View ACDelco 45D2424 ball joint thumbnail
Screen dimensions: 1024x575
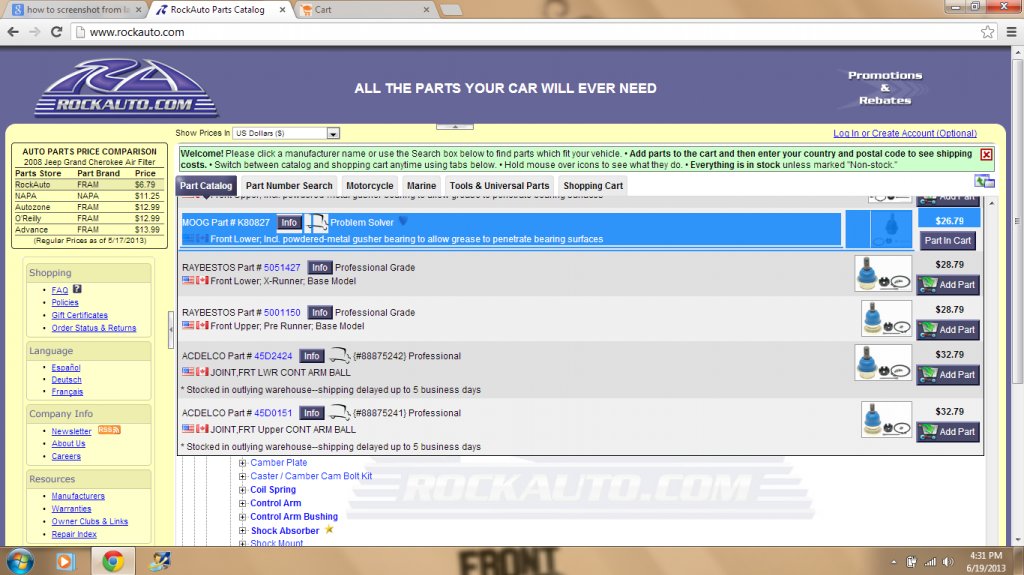(883, 362)
